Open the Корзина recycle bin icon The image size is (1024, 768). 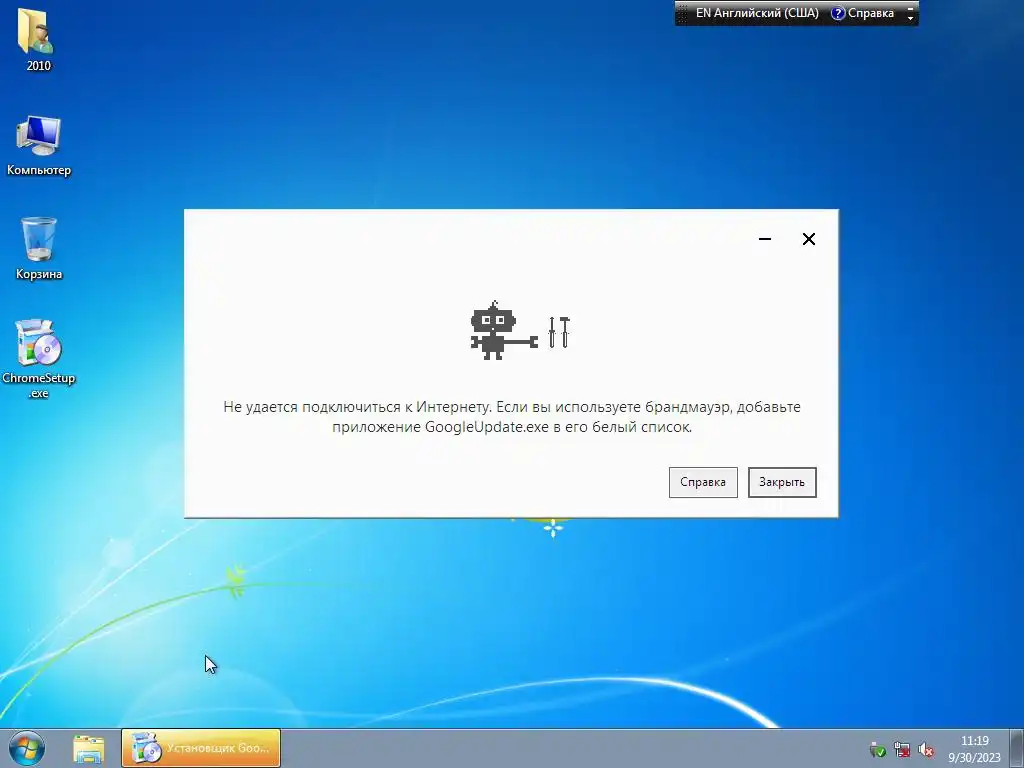click(x=39, y=249)
